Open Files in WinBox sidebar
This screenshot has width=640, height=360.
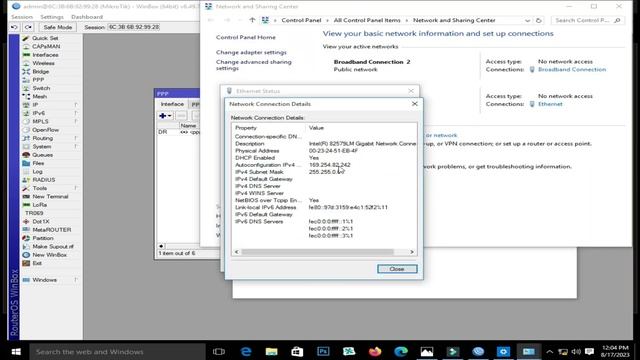click(x=38, y=163)
